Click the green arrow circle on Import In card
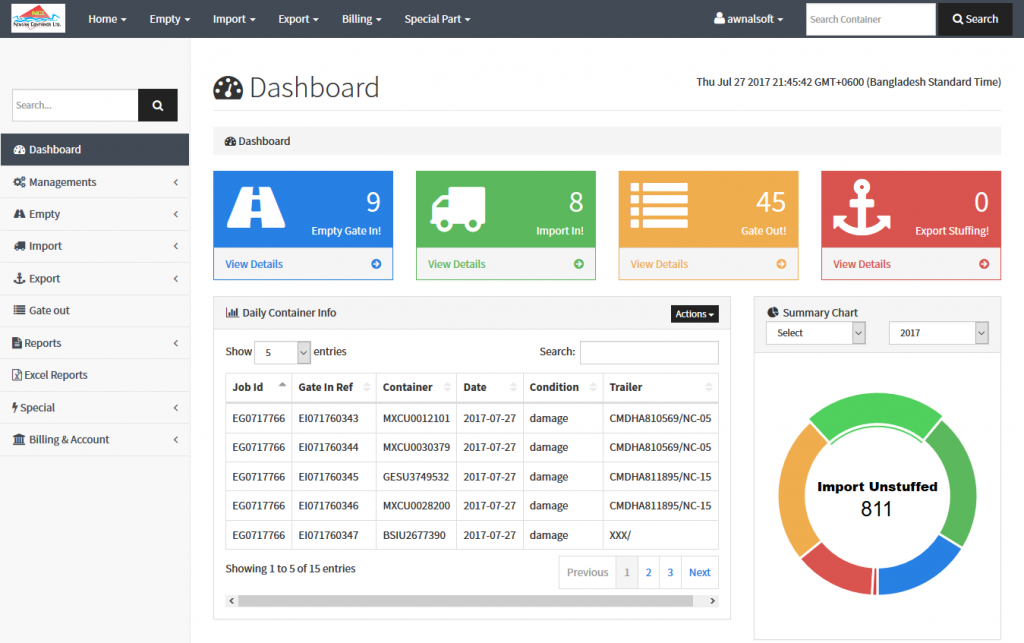 (579, 264)
